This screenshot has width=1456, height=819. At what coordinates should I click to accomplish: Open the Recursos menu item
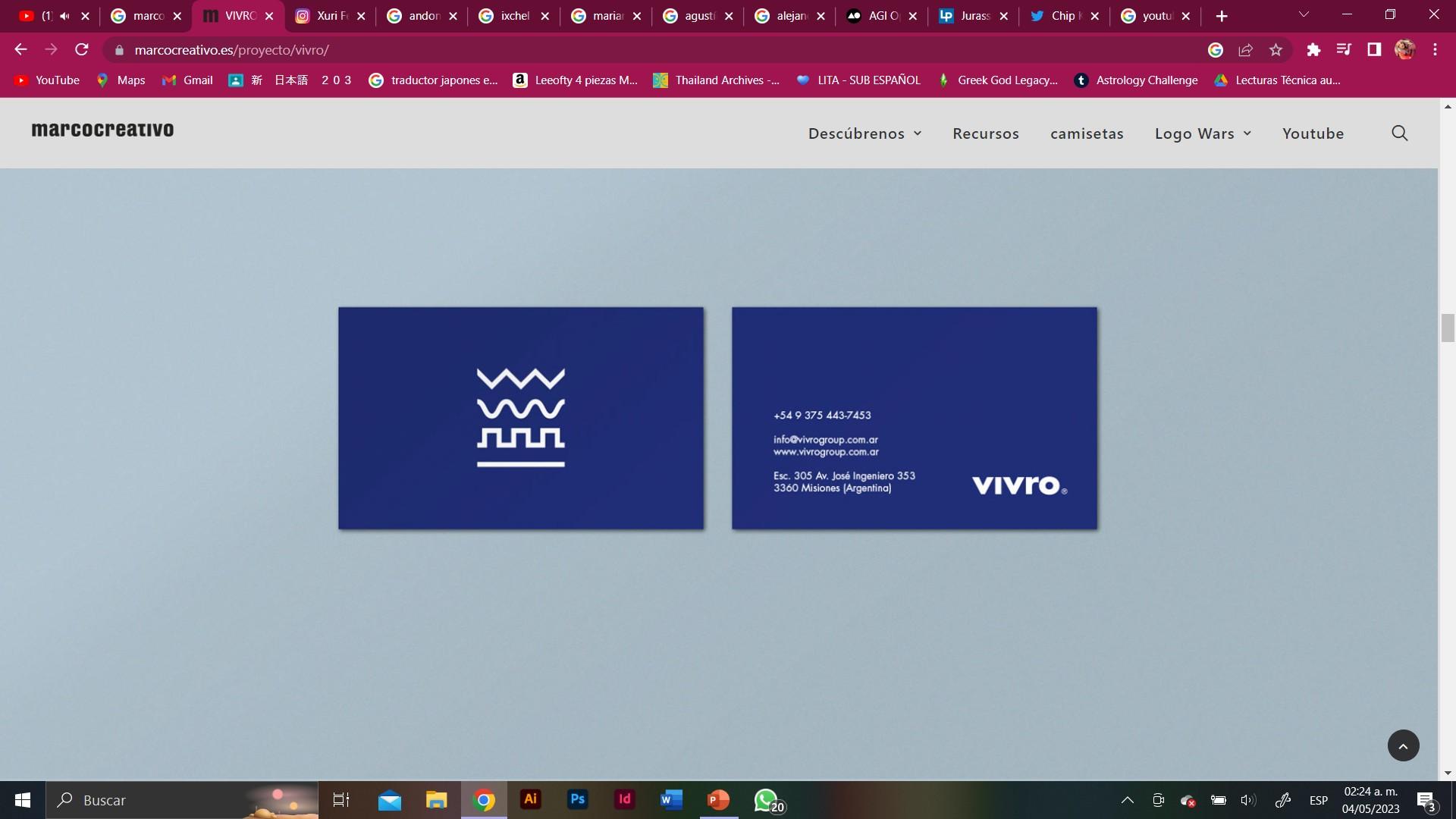pos(985,133)
